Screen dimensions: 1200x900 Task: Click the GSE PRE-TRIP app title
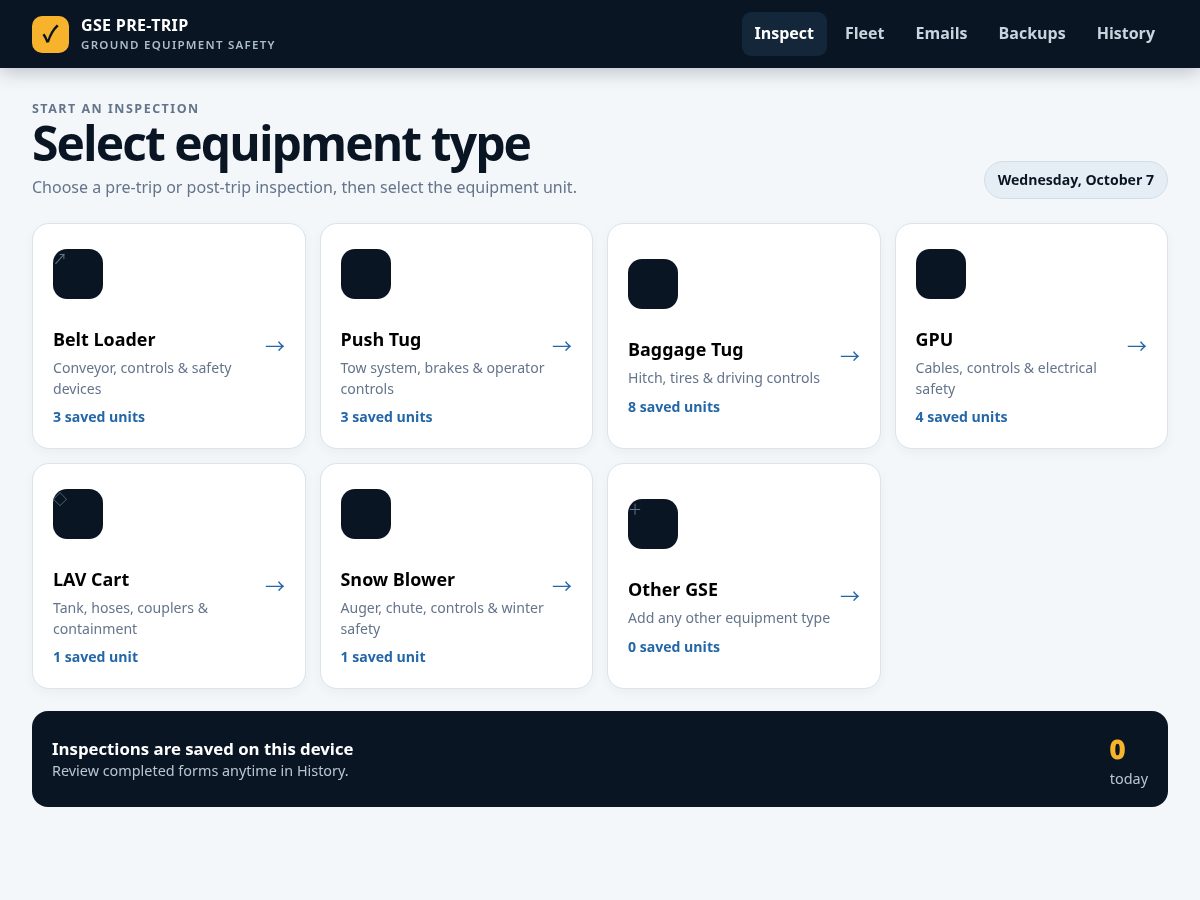[x=135, y=25]
